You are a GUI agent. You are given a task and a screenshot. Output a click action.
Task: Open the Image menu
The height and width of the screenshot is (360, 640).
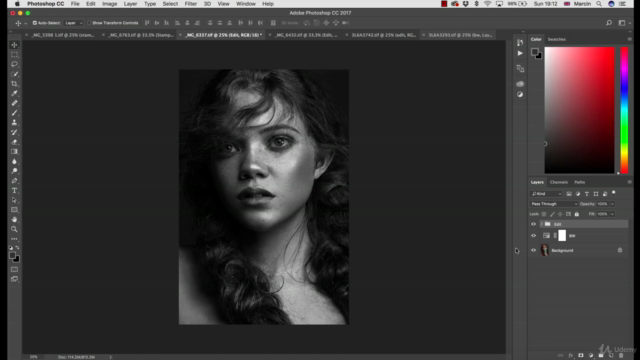[x=109, y=4]
